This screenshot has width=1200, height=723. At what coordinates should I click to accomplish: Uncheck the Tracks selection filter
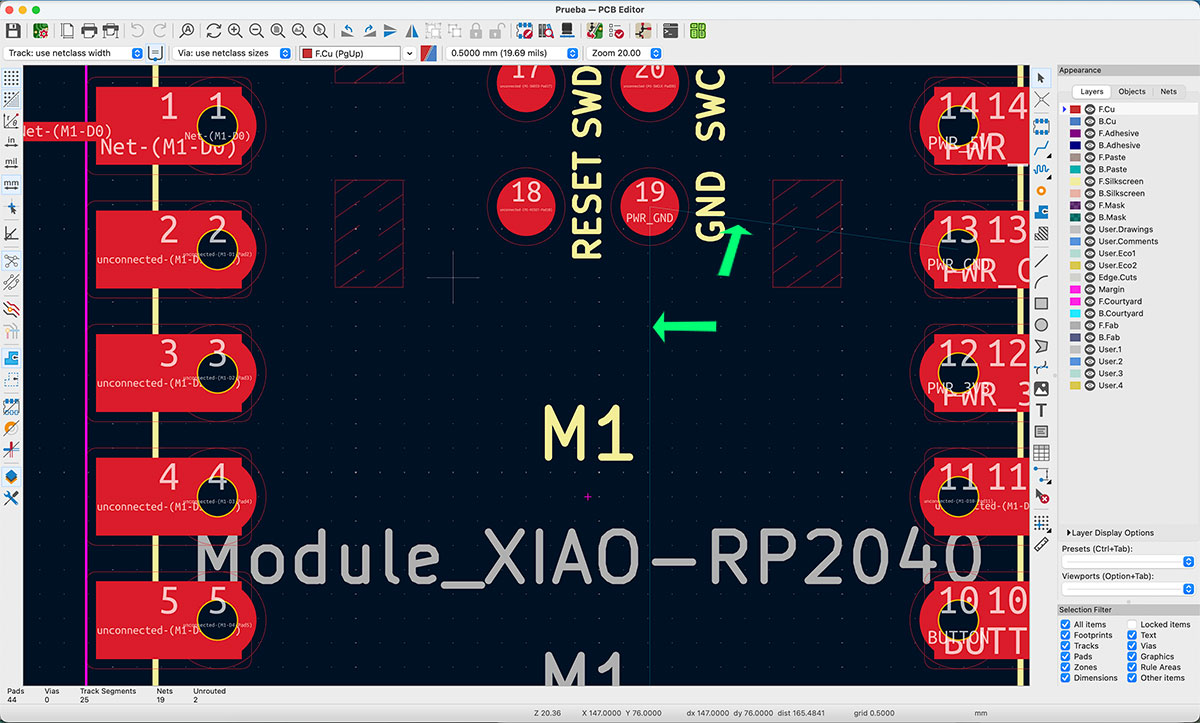click(1065, 646)
